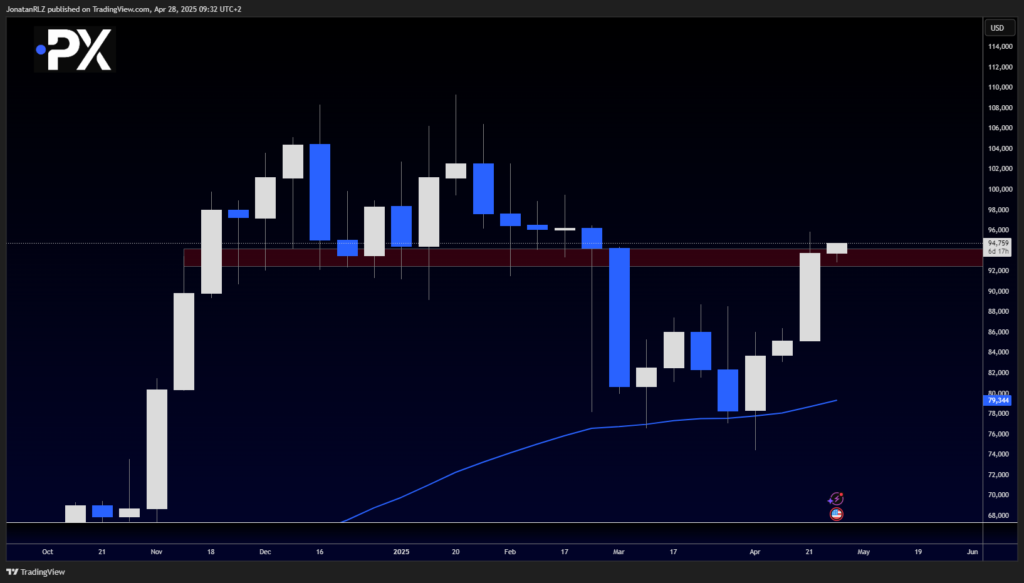This screenshot has width=1024, height=583.
Task: Click the 16 date label on time axis
Action: click(x=319, y=552)
